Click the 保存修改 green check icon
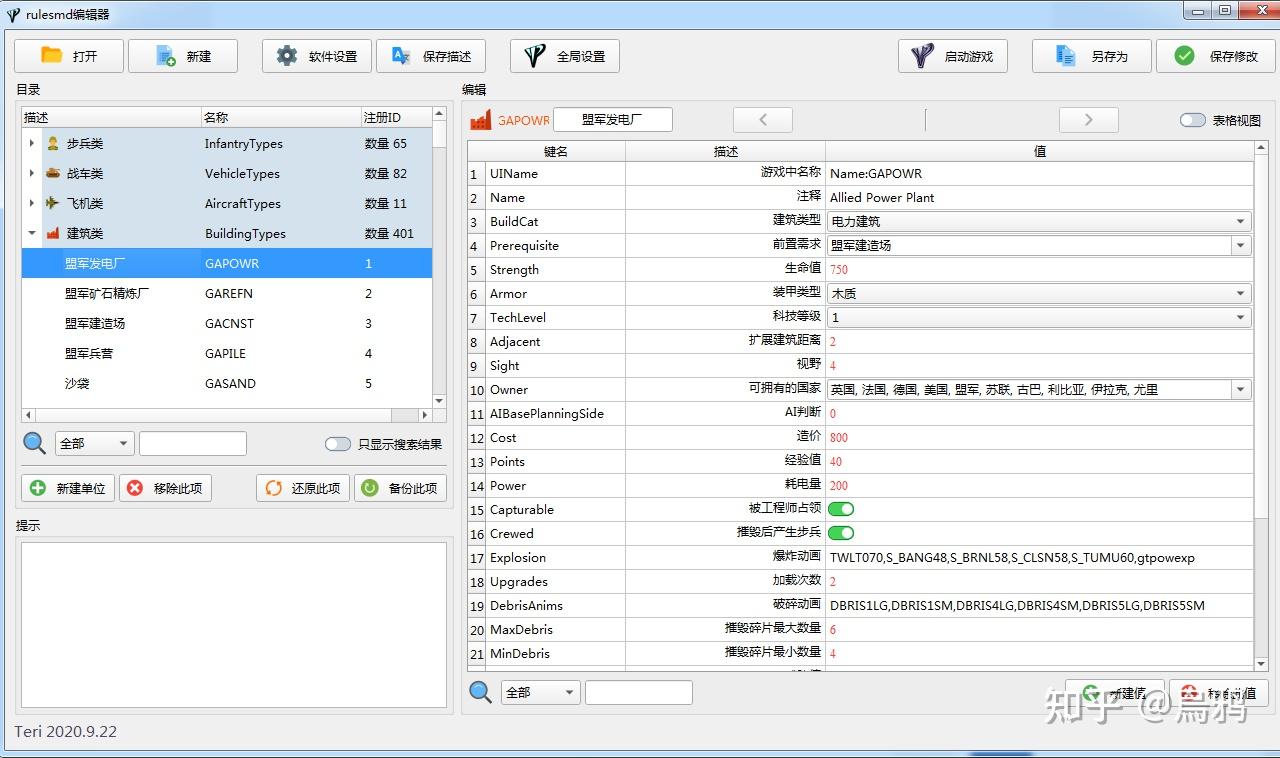The width and height of the screenshot is (1280, 758). (x=1185, y=56)
